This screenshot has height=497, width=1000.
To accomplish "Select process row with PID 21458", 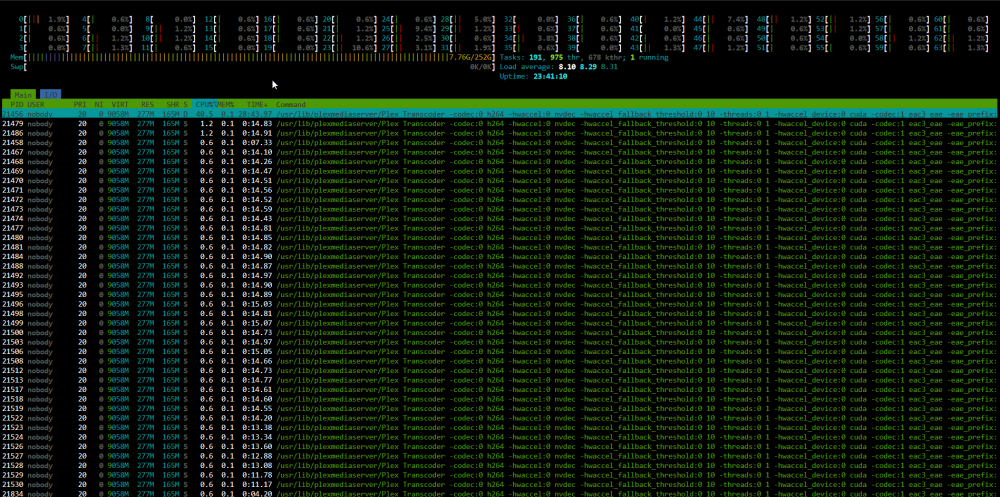I will pos(500,142).
